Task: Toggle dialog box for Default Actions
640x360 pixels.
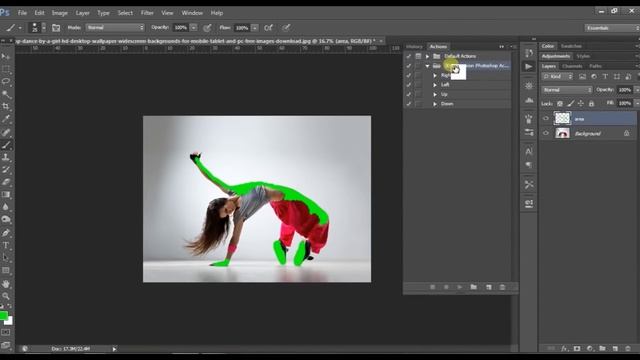Action: click(418, 56)
